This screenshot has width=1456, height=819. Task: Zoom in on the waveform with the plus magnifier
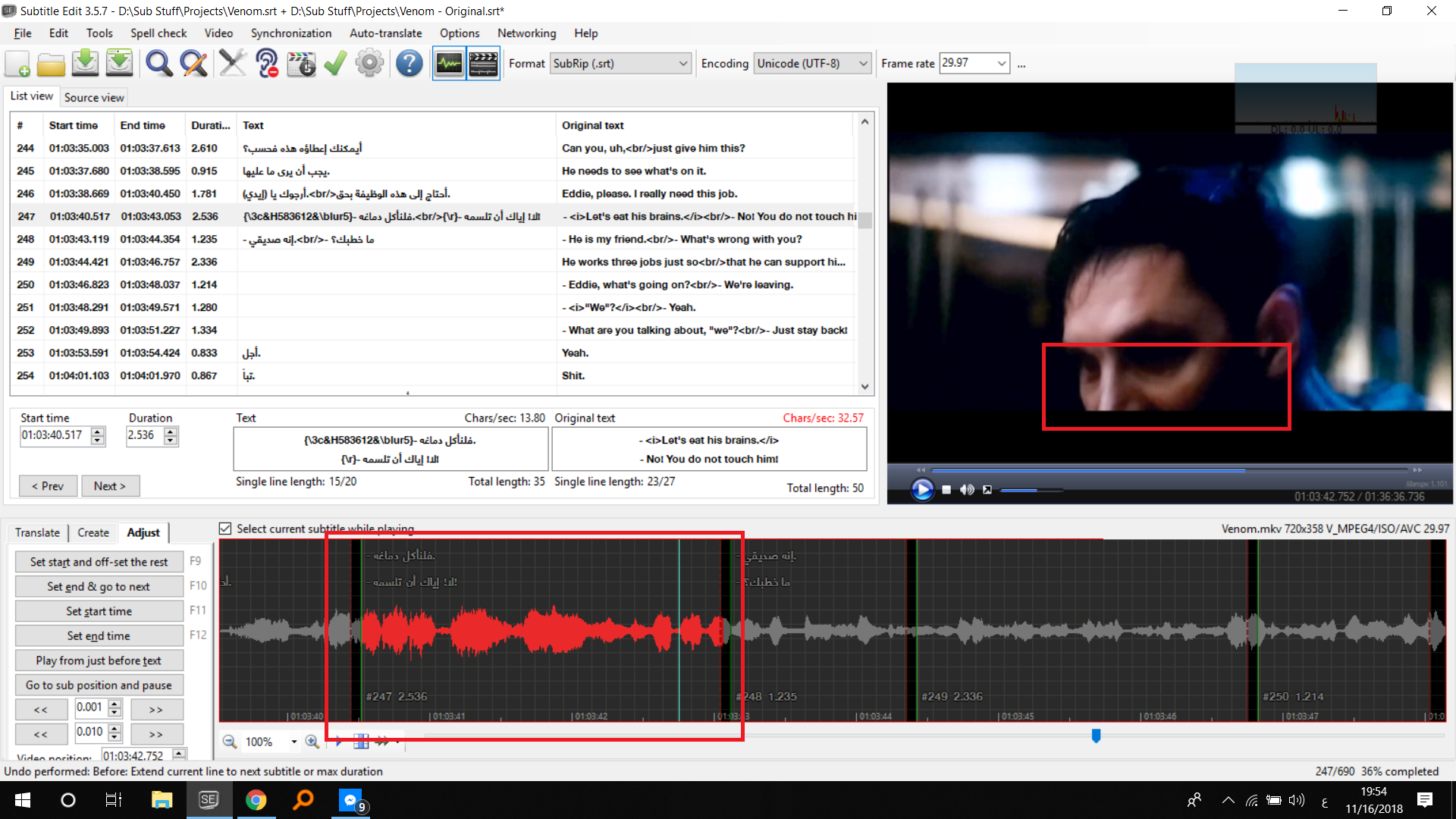[312, 742]
